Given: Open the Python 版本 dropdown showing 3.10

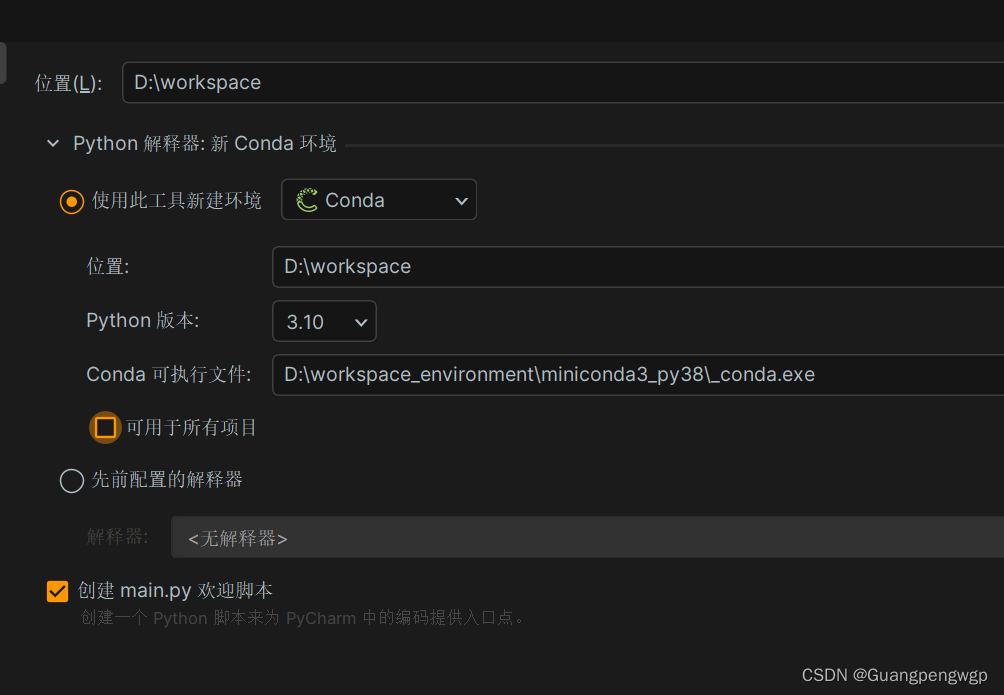Looking at the screenshot, I should point(324,321).
